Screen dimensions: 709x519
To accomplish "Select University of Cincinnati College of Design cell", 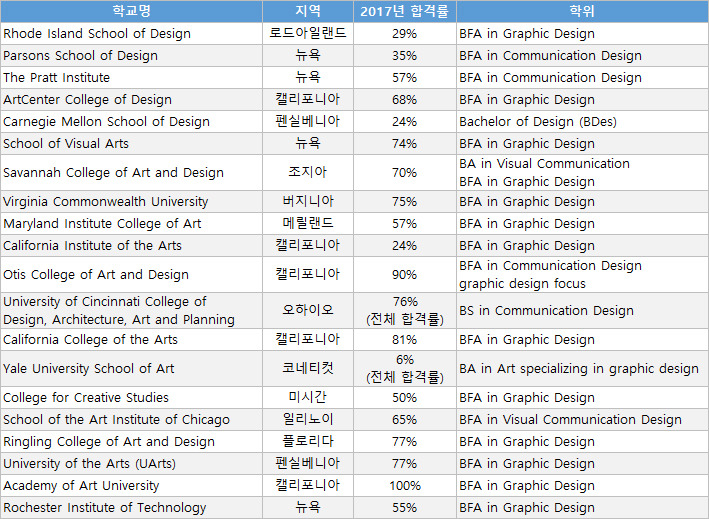I will click(131, 311).
